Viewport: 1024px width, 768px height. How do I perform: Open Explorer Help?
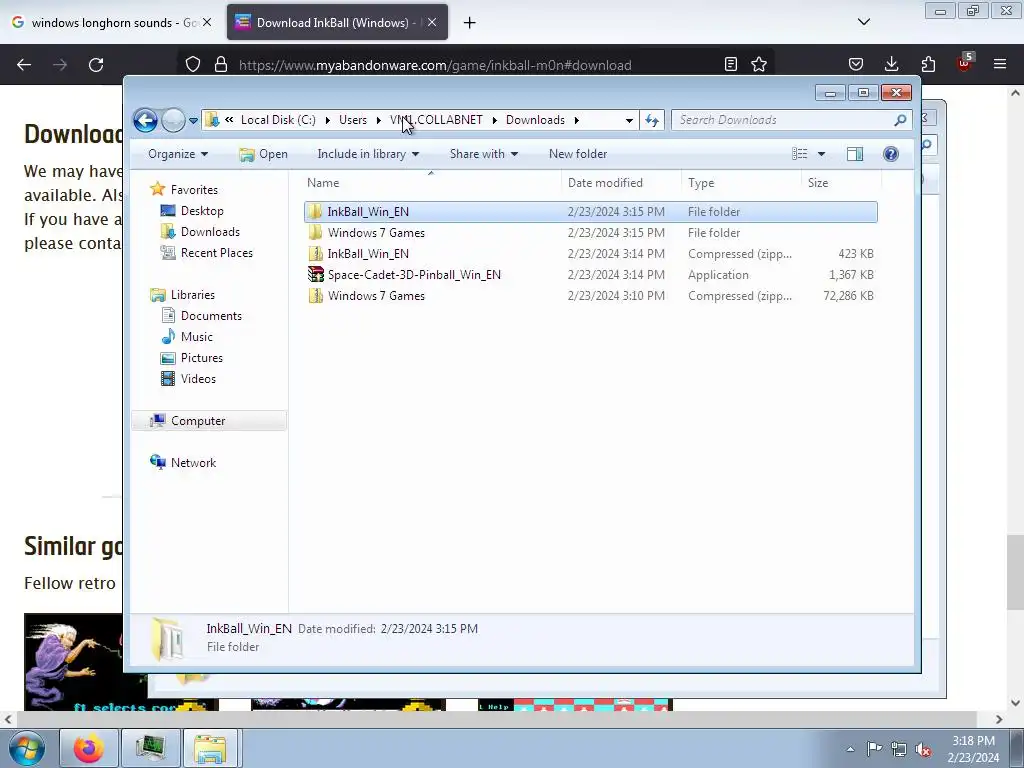coord(891,154)
